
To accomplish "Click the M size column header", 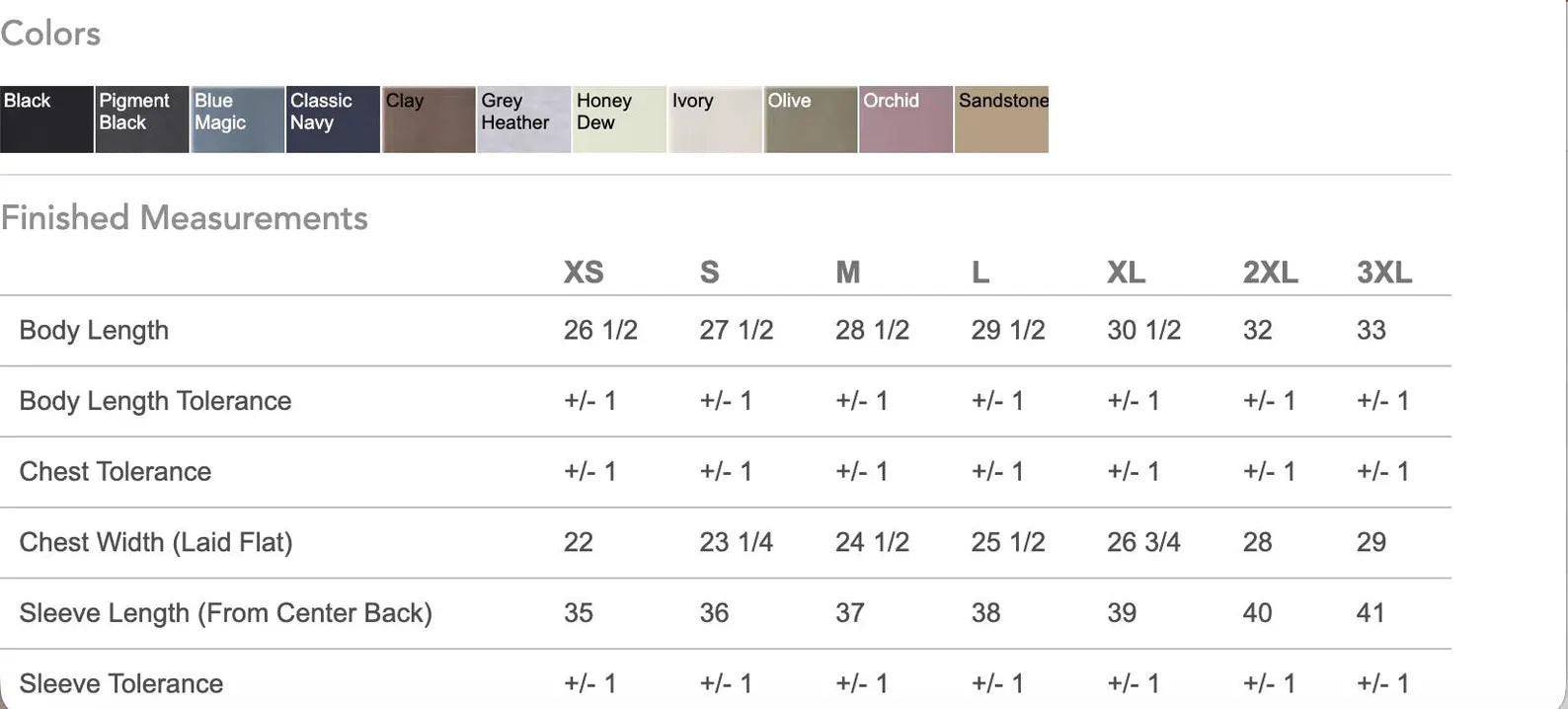I will (848, 273).
